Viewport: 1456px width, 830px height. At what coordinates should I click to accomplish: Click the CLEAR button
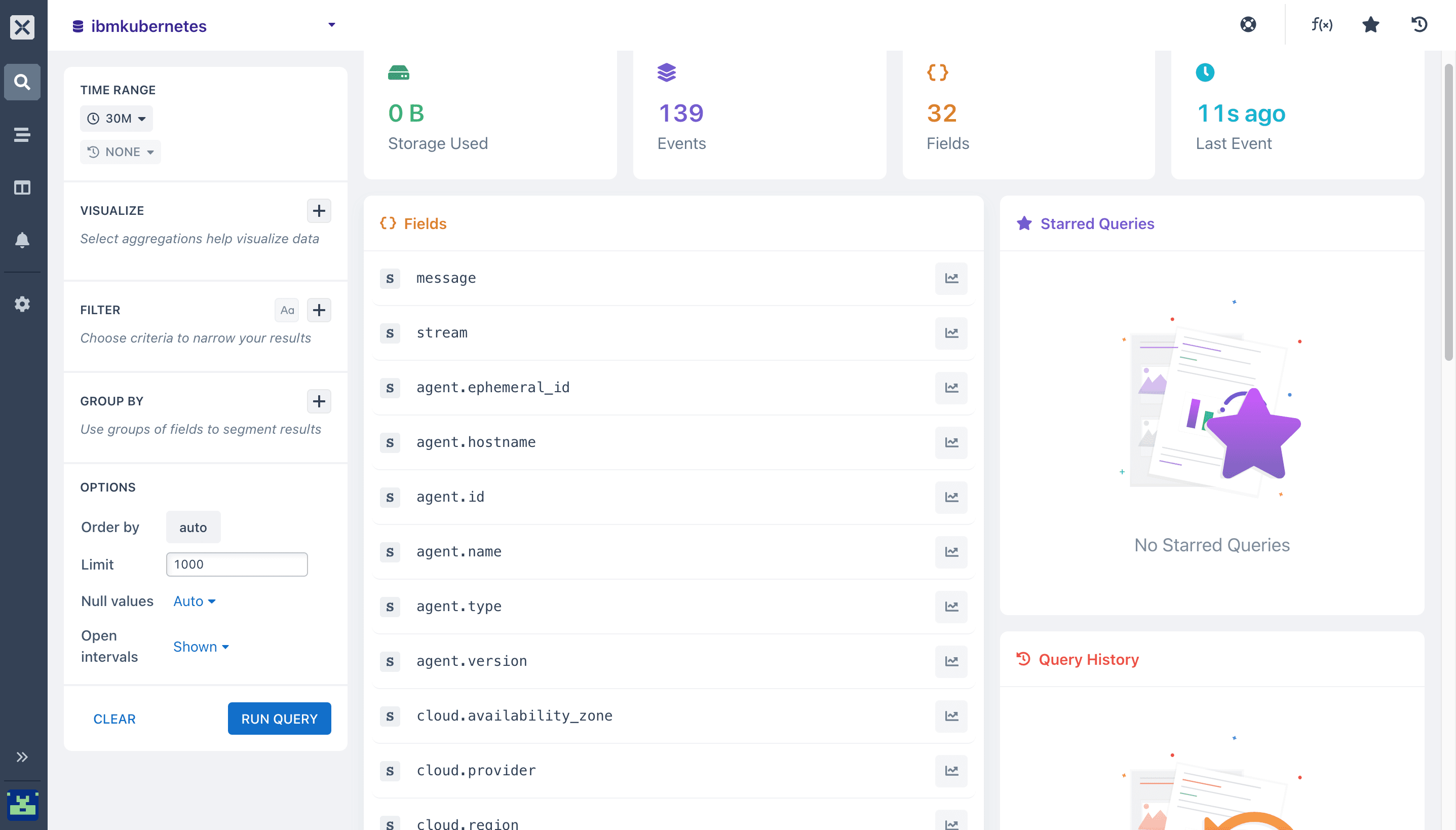tap(114, 720)
